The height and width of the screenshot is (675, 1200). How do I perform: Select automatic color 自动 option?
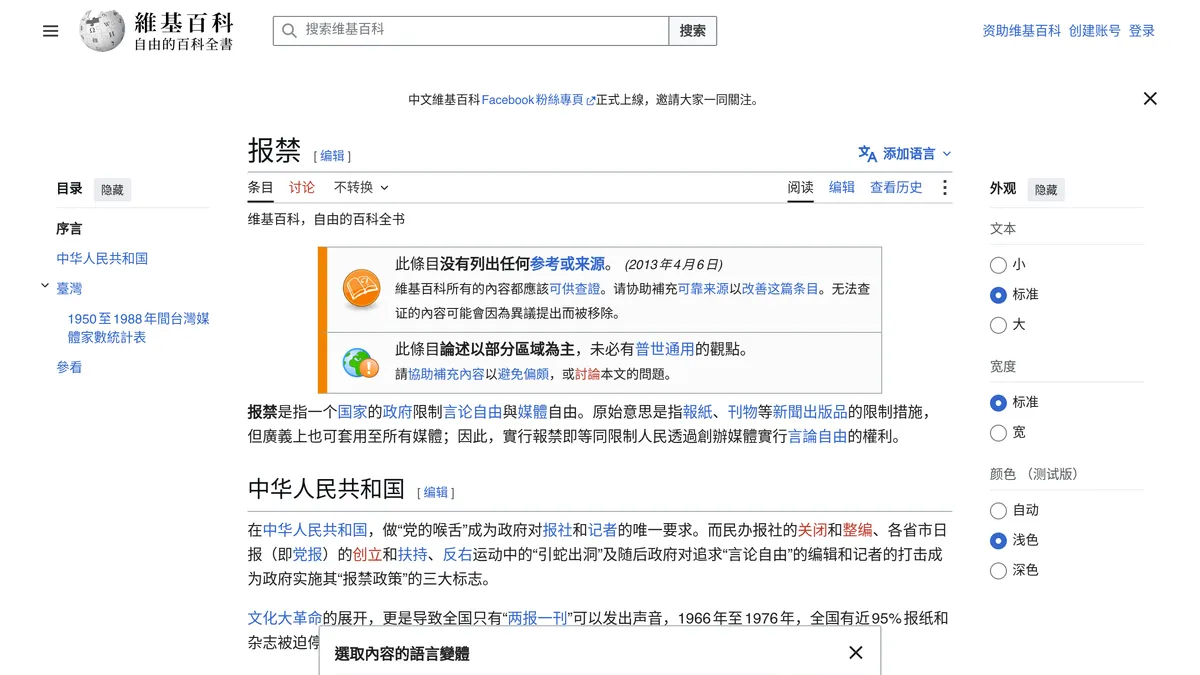coord(998,511)
